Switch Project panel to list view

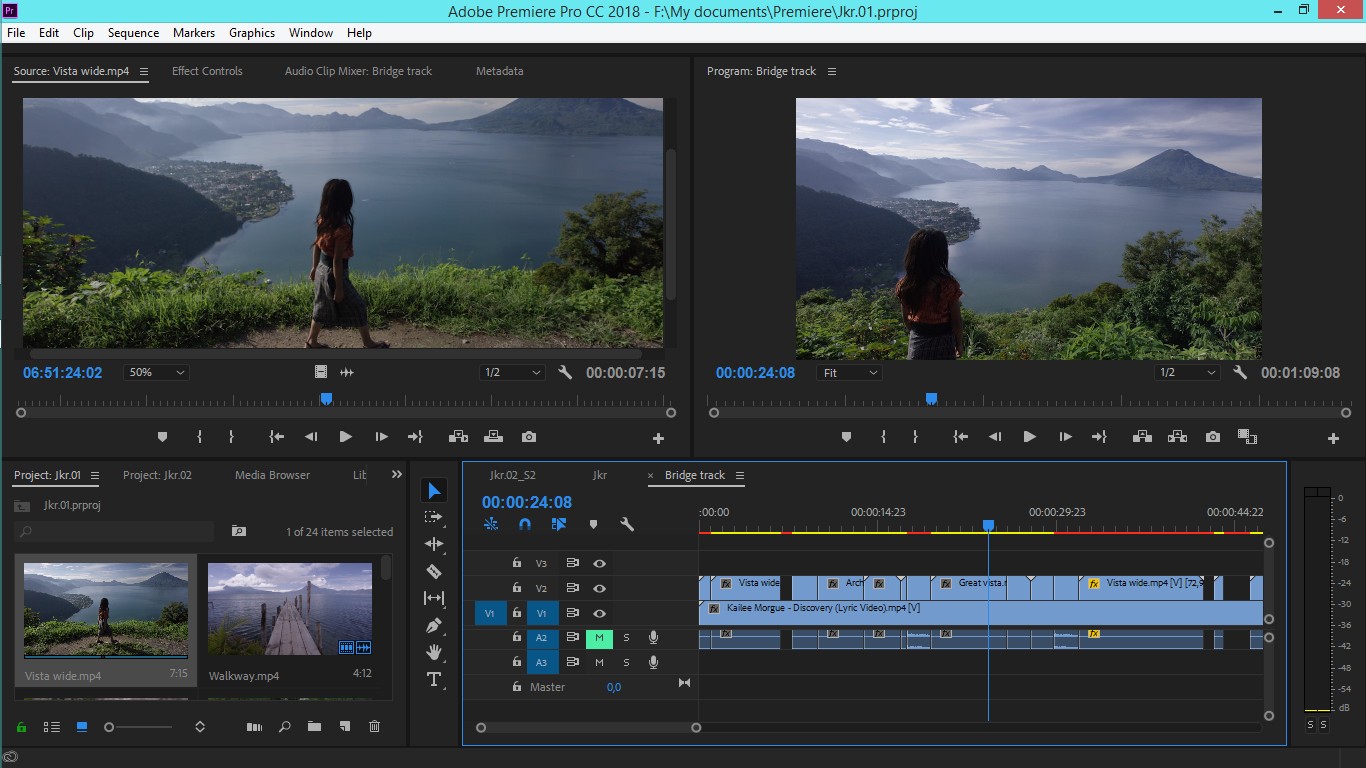pyautogui.click(x=52, y=727)
